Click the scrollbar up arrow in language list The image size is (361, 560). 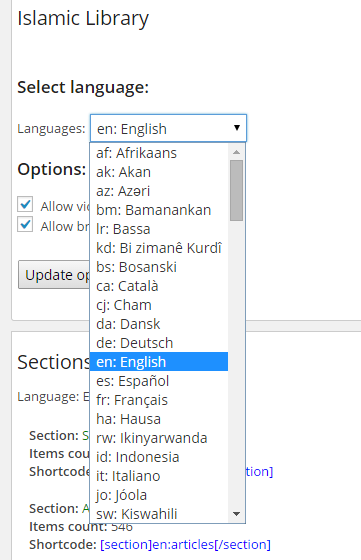[236, 152]
